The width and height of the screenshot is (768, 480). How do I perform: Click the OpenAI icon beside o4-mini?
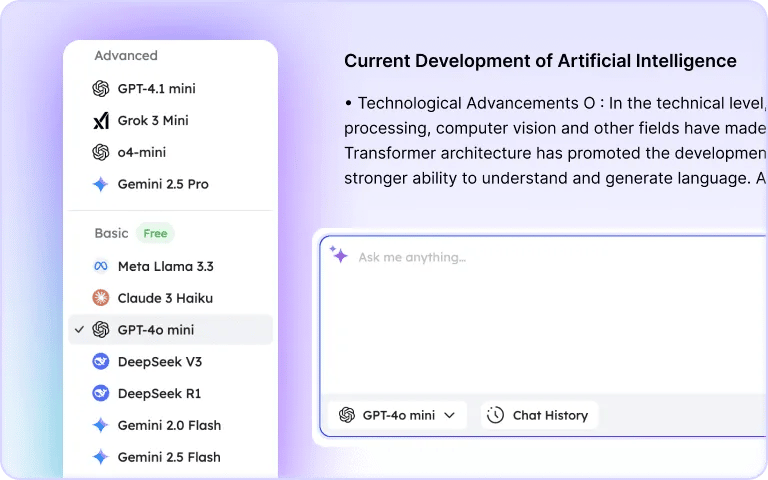pyautogui.click(x=100, y=153)
